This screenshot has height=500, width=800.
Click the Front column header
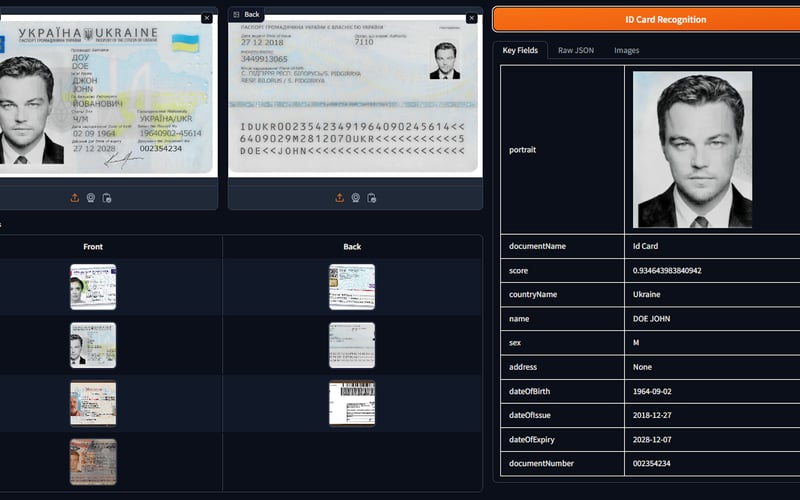[93, 246]
